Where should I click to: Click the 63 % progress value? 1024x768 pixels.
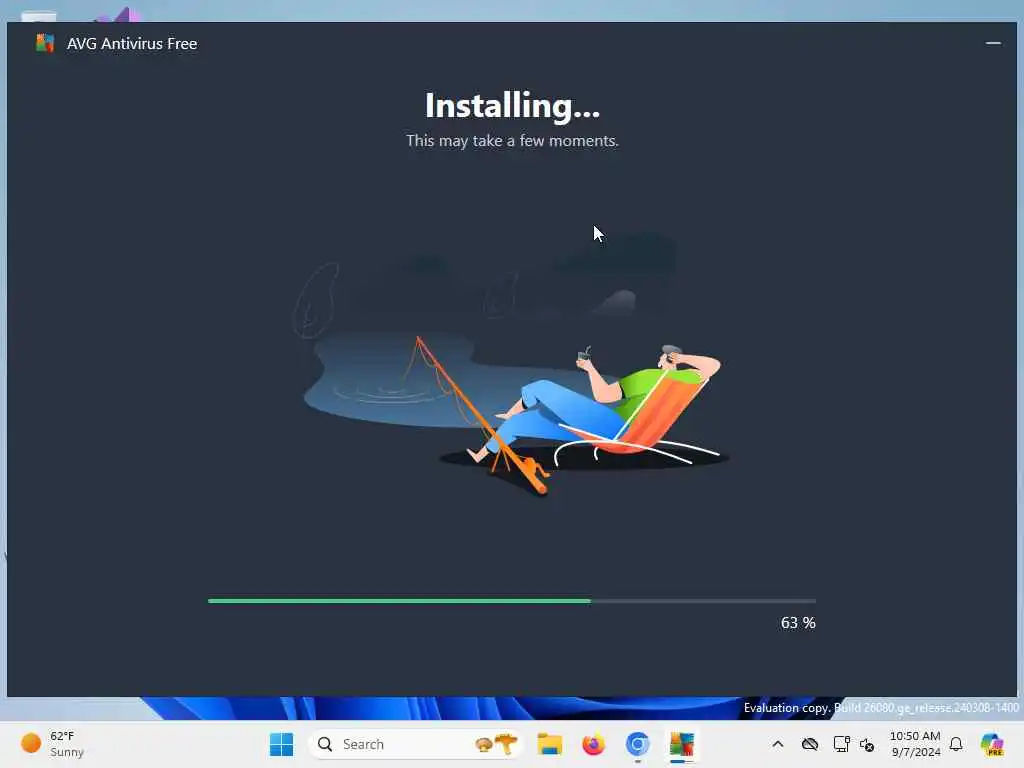coord(798,623)
